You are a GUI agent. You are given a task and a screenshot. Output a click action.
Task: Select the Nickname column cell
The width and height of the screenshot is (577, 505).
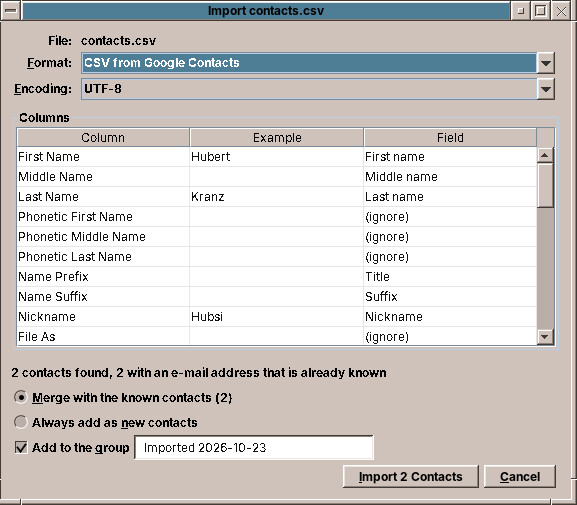[103, 317]
